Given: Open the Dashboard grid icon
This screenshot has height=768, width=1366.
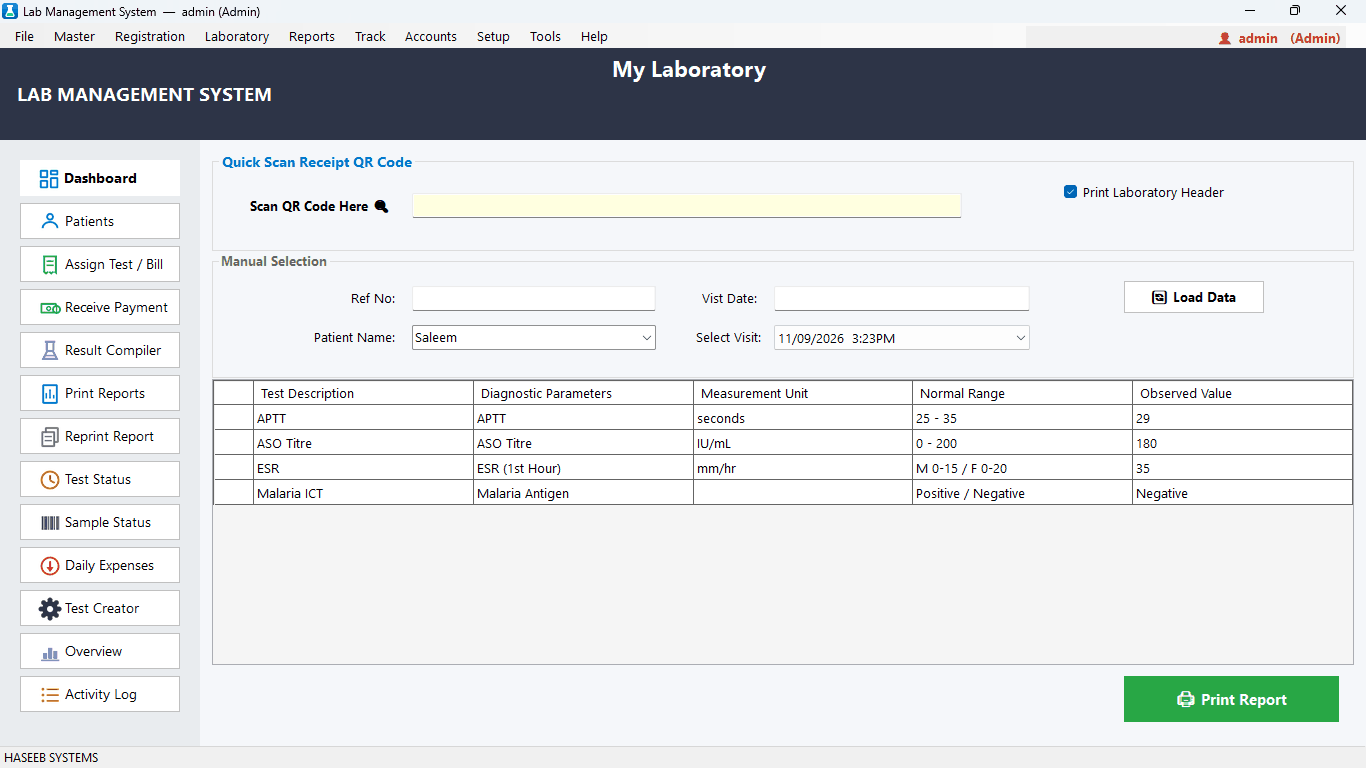Looking at the screenshot, I should [x=49, y=179].
